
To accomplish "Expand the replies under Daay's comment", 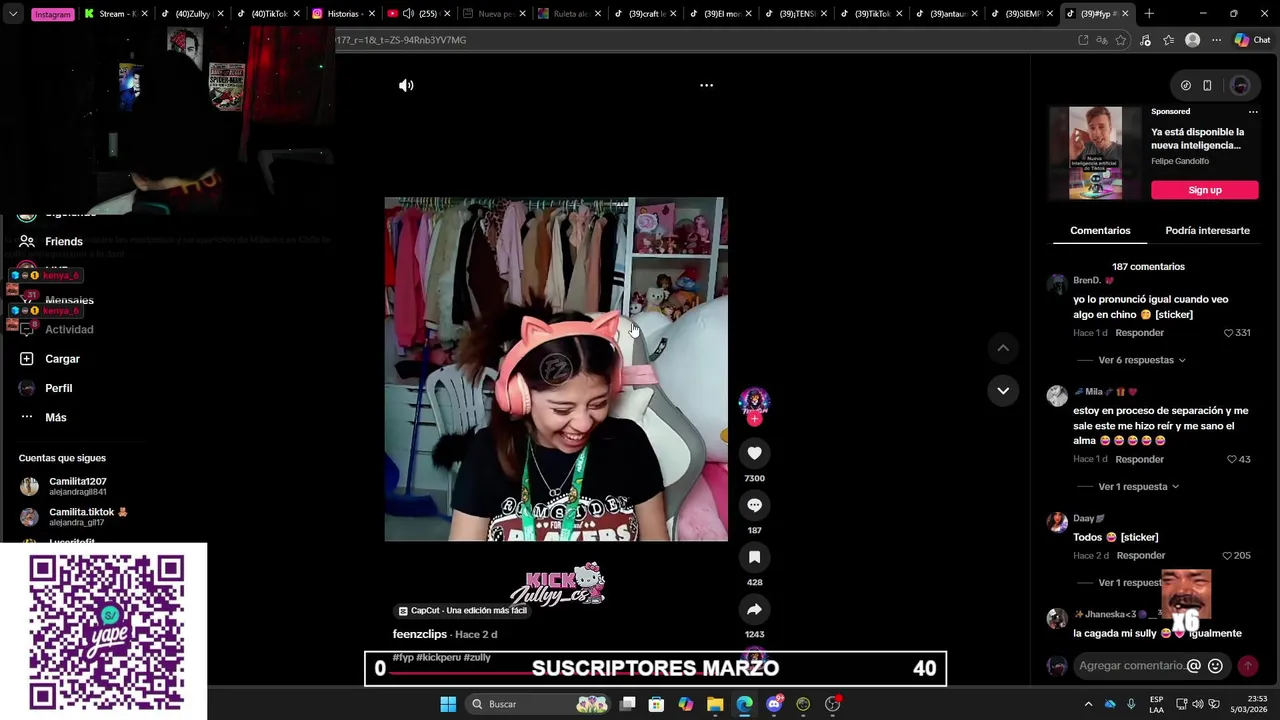I will point(1131,583).
